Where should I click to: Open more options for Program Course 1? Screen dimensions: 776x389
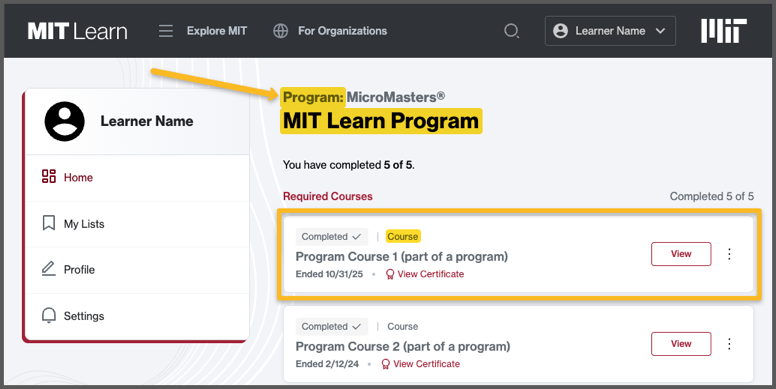(x=729, y=254)
